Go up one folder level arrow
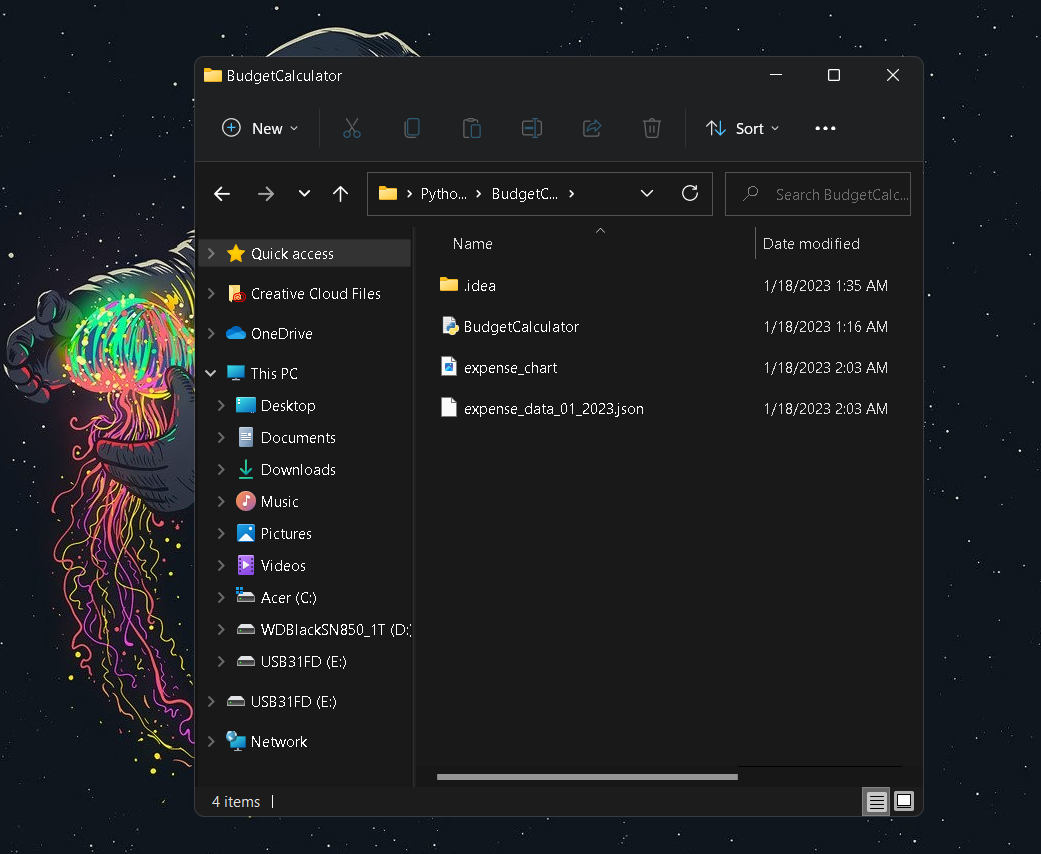The image size is (1041, 854). pyautogui.click(x=340, y=194)
